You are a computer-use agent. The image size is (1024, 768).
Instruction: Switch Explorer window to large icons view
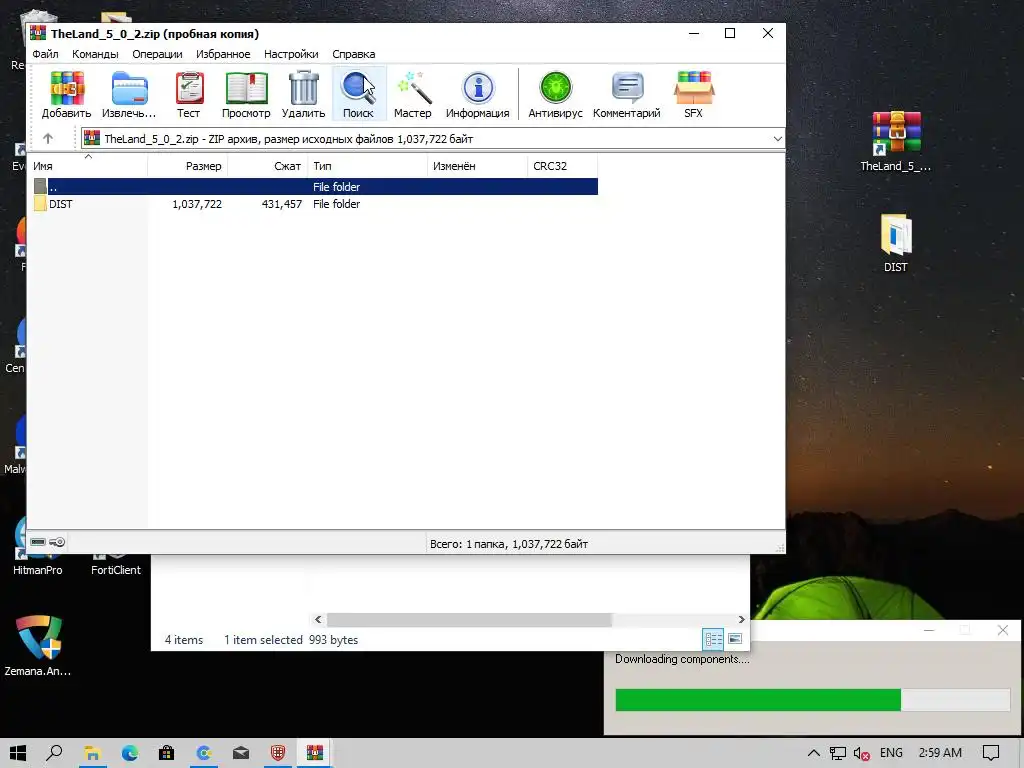click(x=735, y=639)
